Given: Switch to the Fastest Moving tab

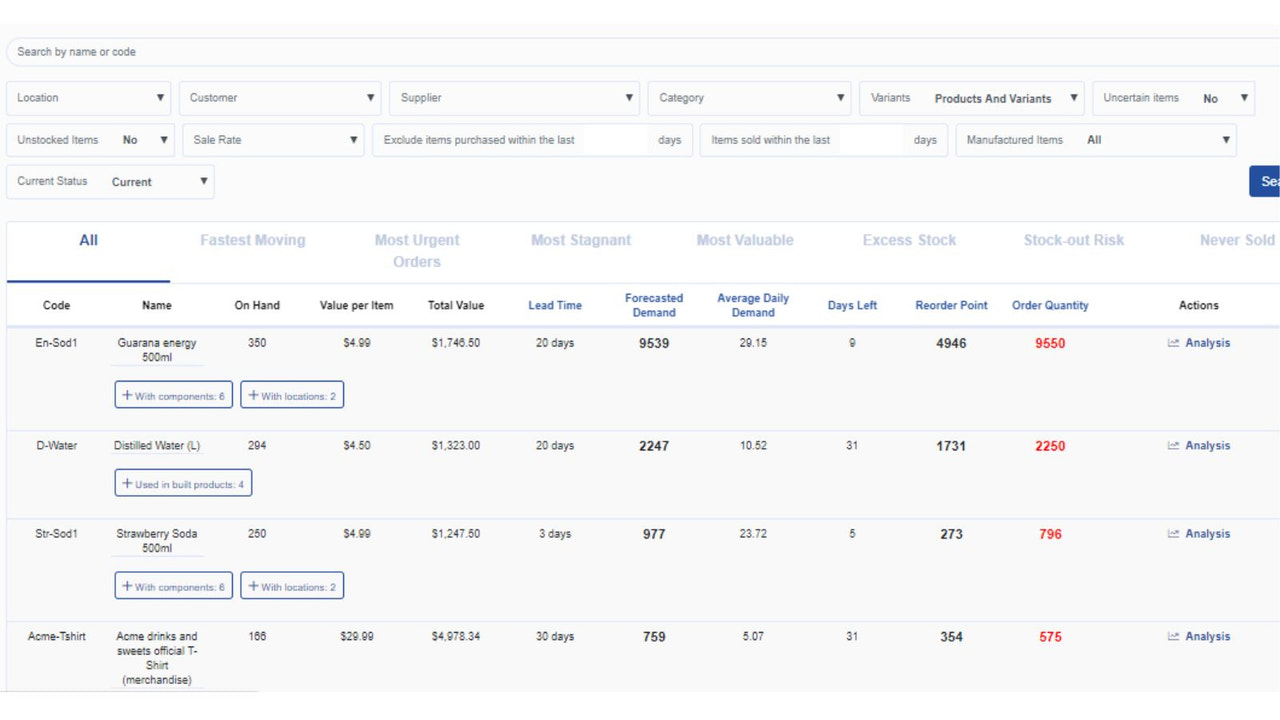Looking at the screenshot, I should tap(253, 240).
